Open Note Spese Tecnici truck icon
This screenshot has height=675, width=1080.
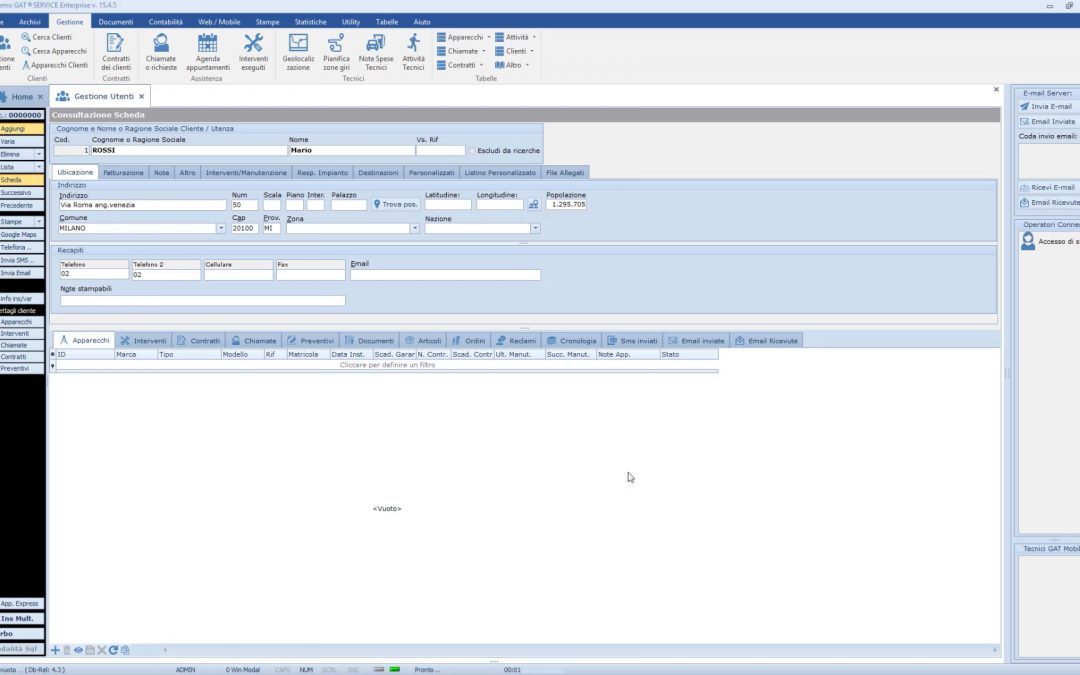coord(375,52)
